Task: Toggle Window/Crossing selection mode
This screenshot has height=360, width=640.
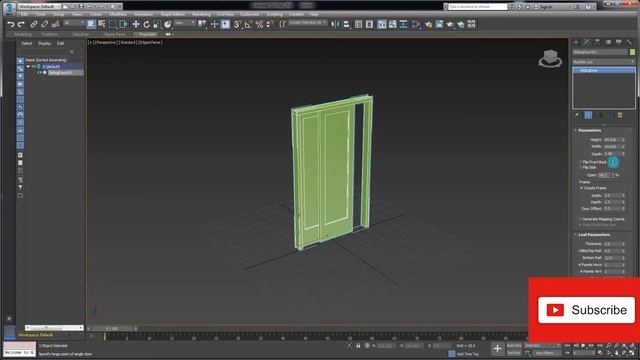Action: (124, 24)
